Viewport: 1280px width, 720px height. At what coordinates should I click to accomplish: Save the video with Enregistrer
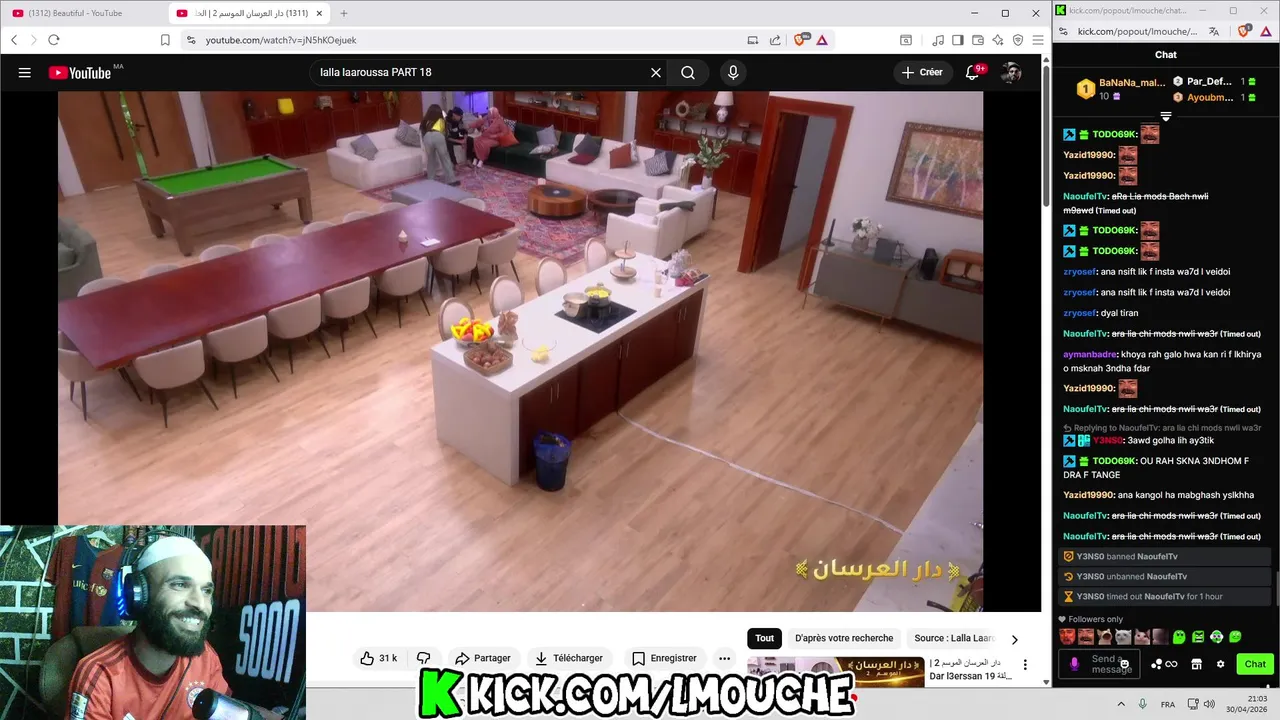point(664,658)
